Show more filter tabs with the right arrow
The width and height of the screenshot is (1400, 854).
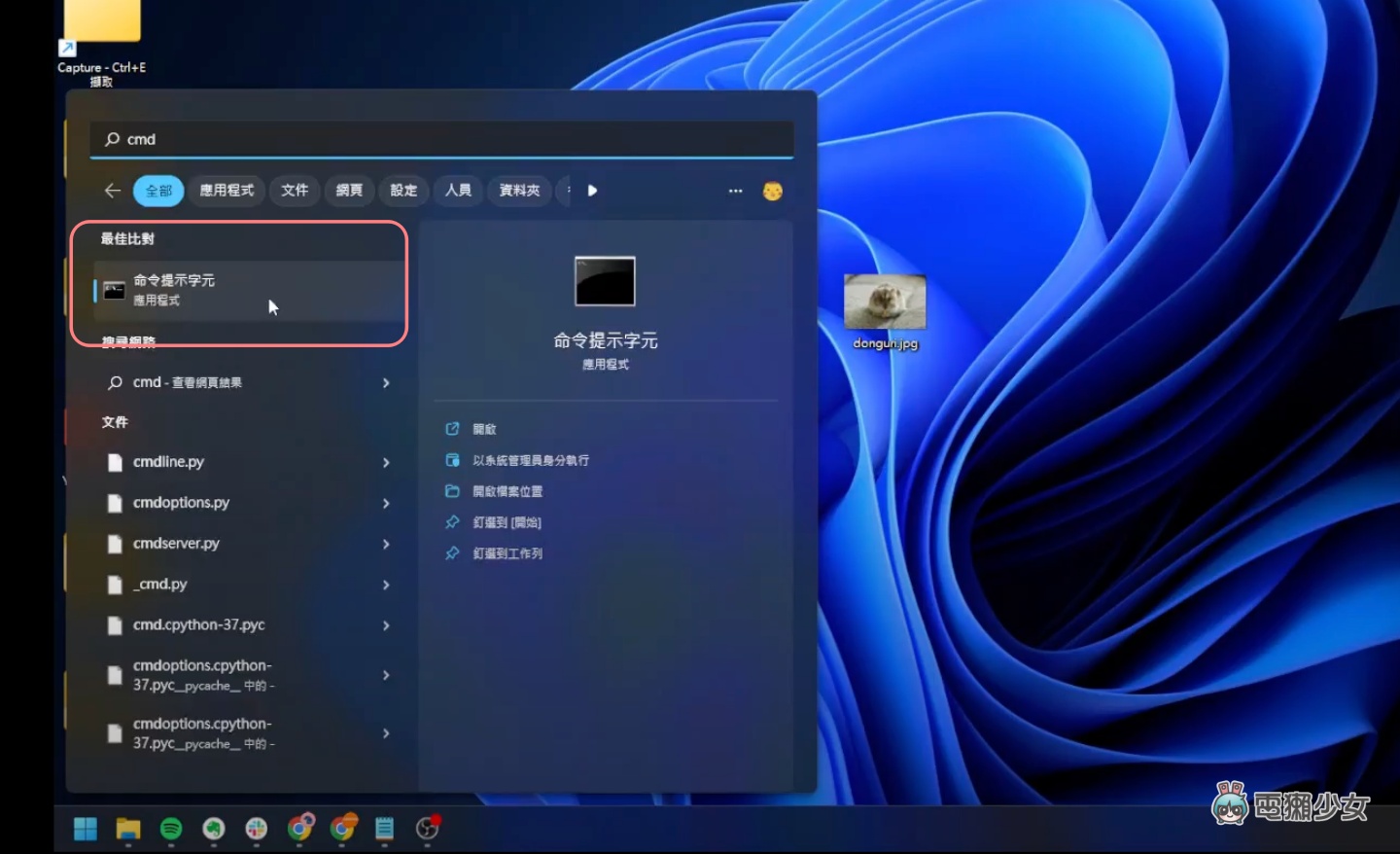(x=592, y=191)
